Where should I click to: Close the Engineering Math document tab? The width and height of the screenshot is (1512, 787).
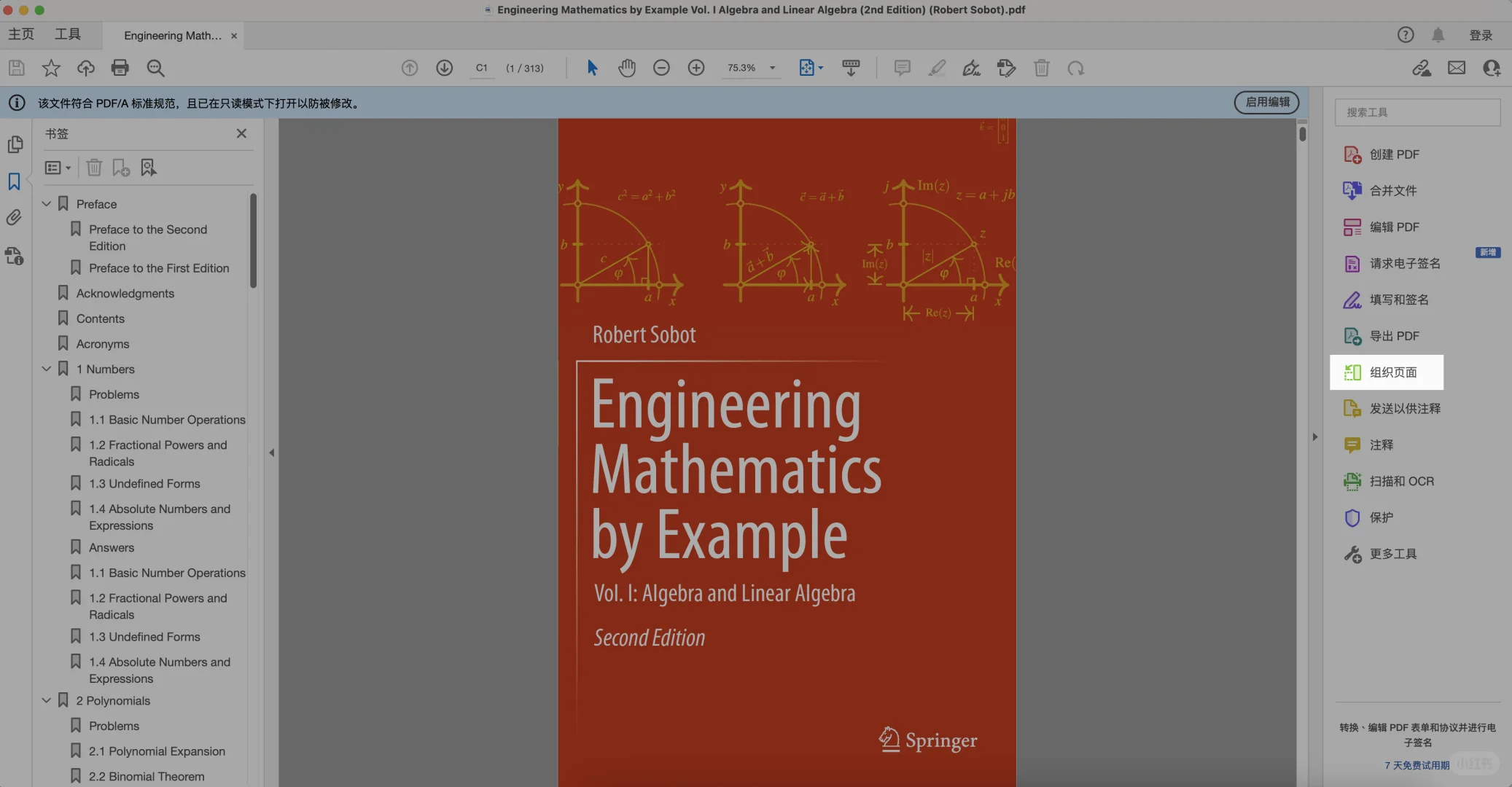pos(234,36)
